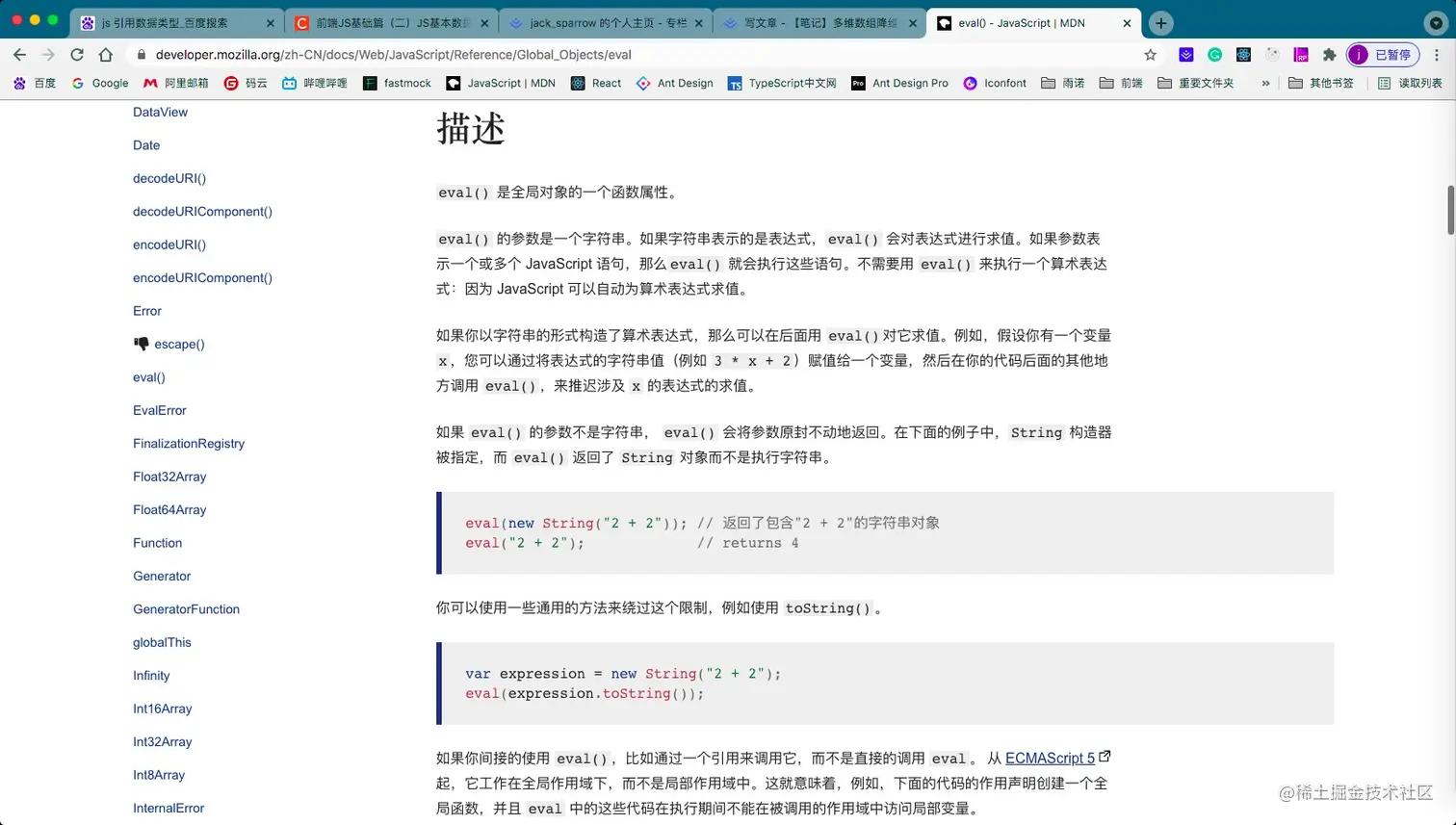Viewport: 1456px width, 825px height.
Task: Open the tab search dropdown arrow
Action: coord(1437,23)
